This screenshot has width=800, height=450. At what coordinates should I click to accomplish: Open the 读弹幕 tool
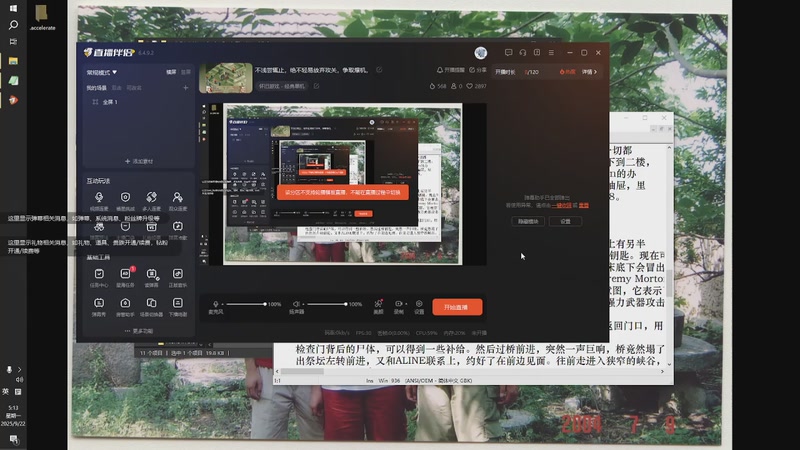(151, 278)
